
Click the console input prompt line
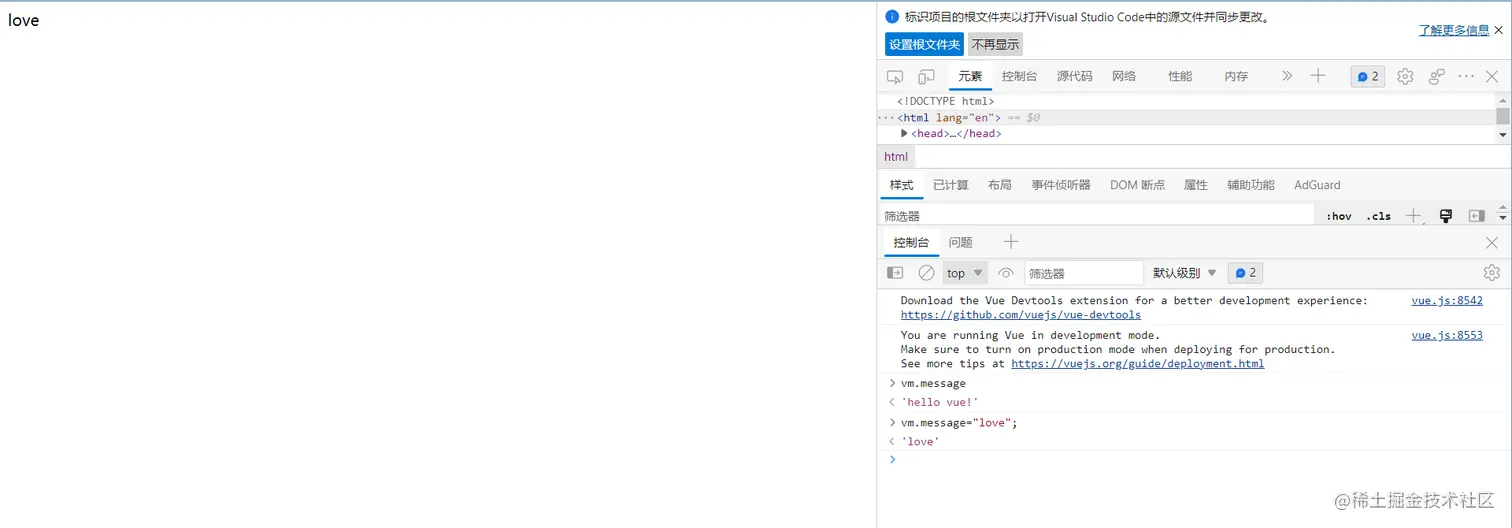[1194, 460]
